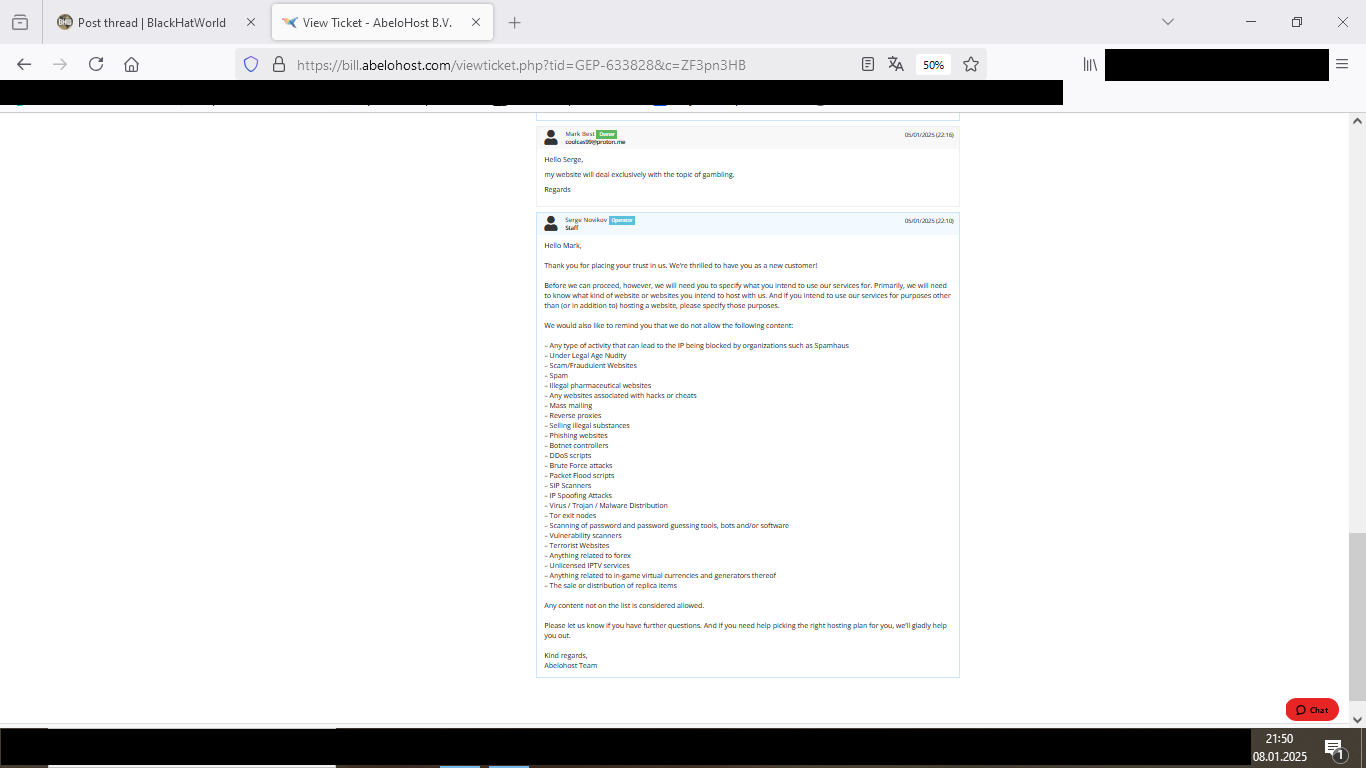Click the 'Selling illegal substances' line

pyautogui.click(x=587, y=426)
